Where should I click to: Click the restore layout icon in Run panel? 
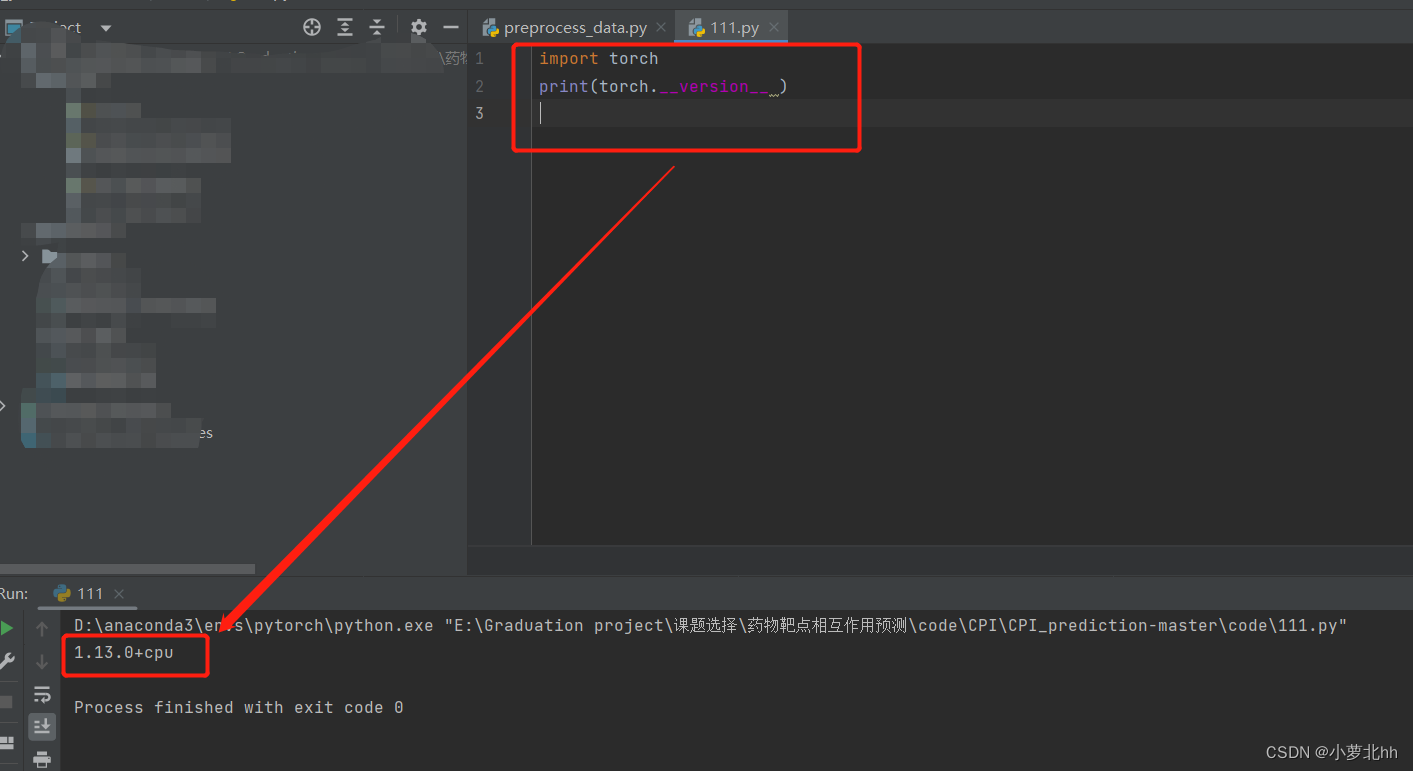click(7, 744)
